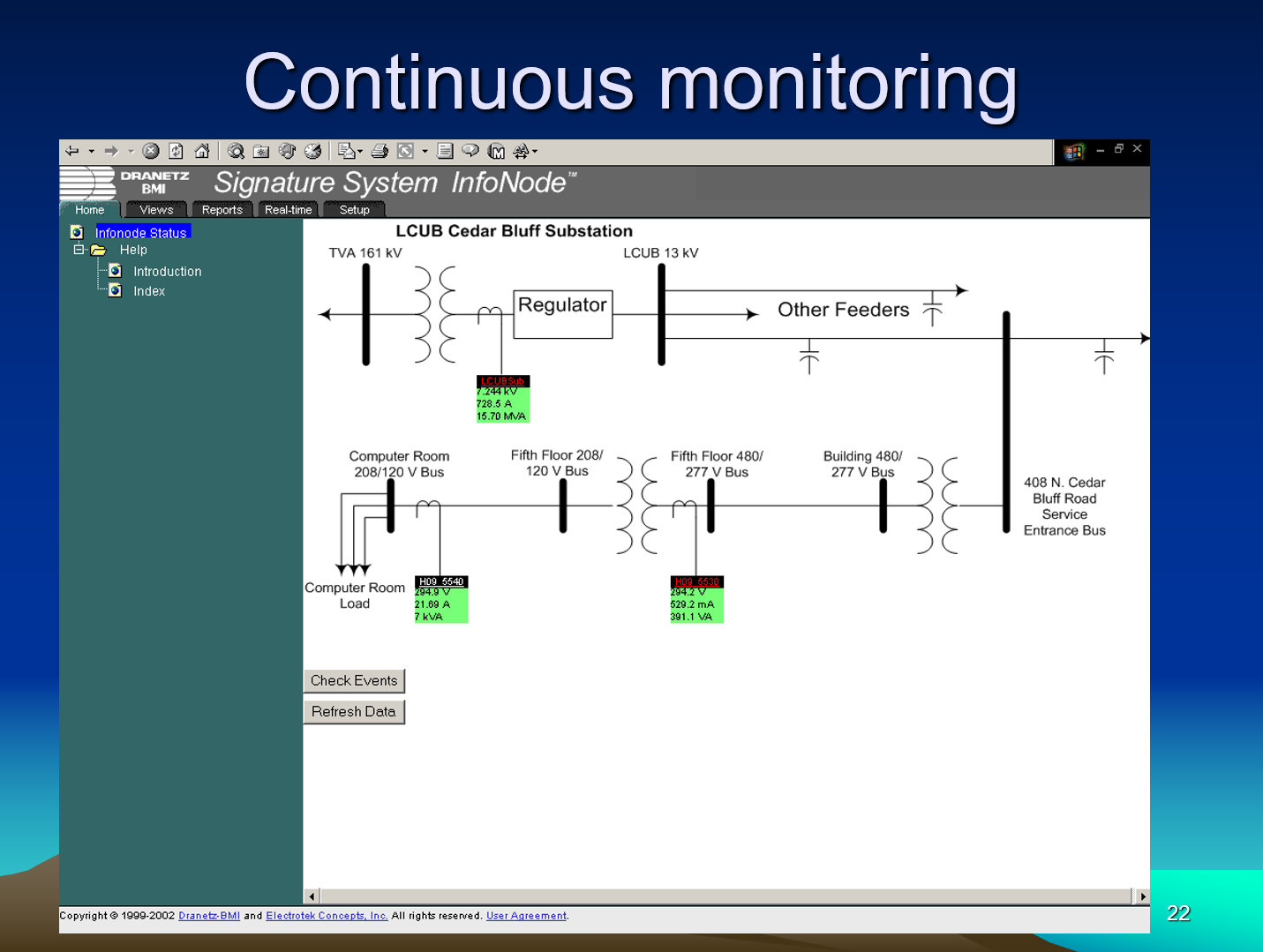Open the Back history dropdown arrow
Screen dimensions: 1263x952
(91, 152)
